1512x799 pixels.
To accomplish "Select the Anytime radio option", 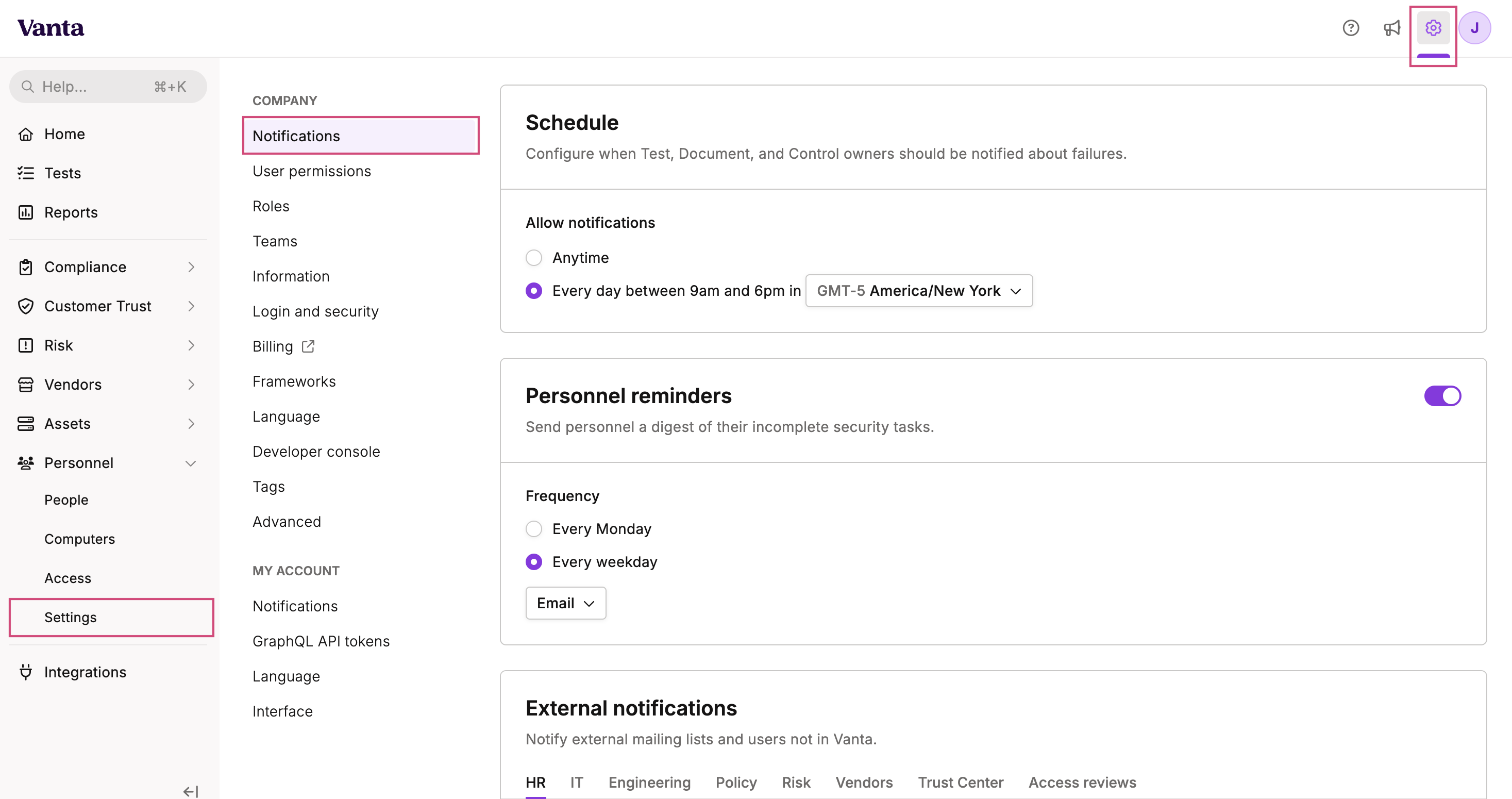I will [x=533, y=258].
